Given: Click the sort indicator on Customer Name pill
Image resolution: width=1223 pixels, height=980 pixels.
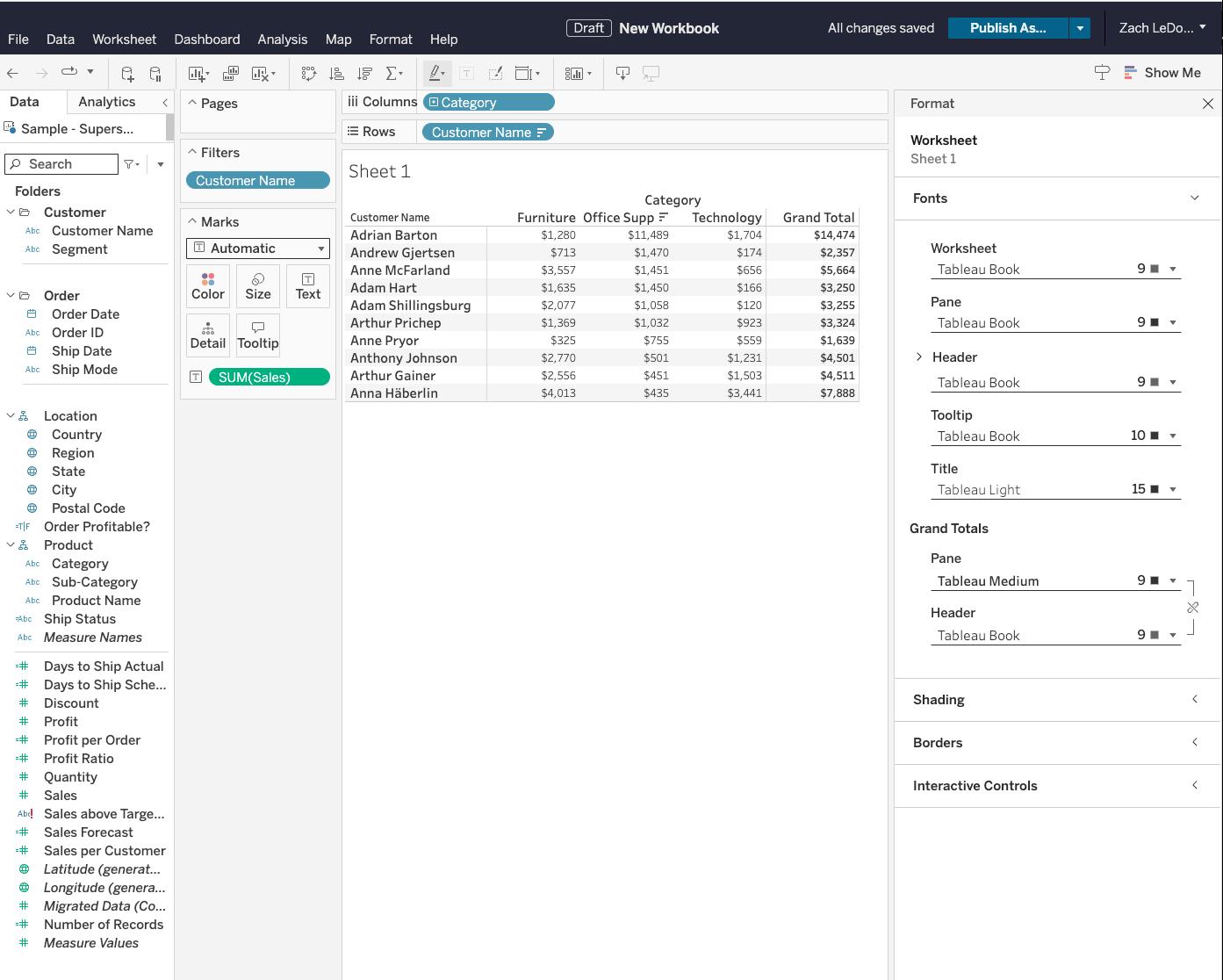Looking at the screenshot, I should pos(541,133).
